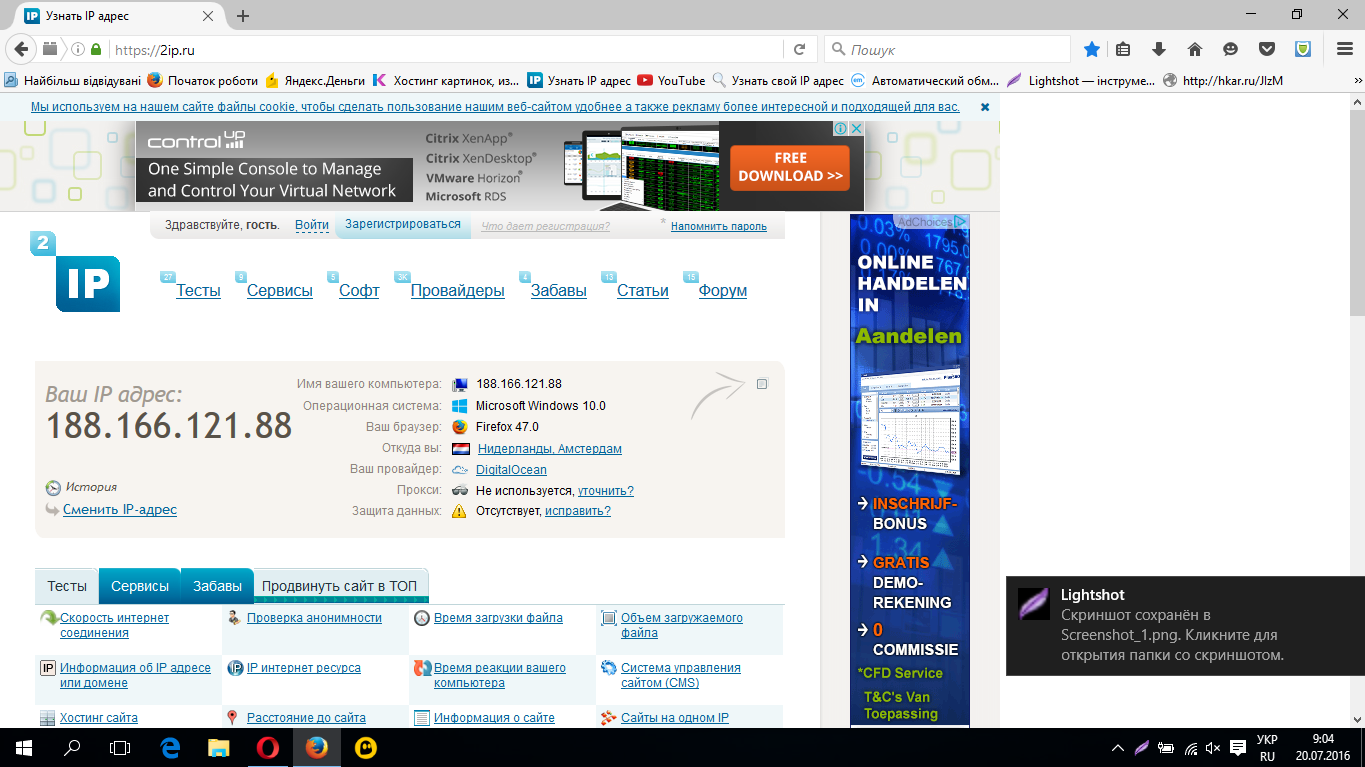The height and width of the screenshot is (767, 1365).
Task: Focus the URL address field
Action: 445,49
